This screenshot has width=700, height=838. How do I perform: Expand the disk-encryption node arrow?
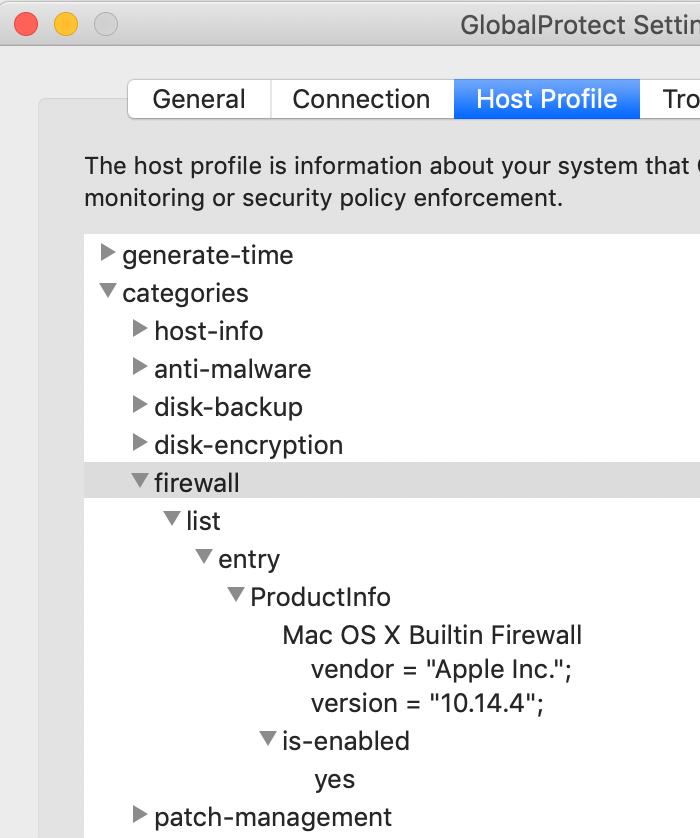pos(140,443)
